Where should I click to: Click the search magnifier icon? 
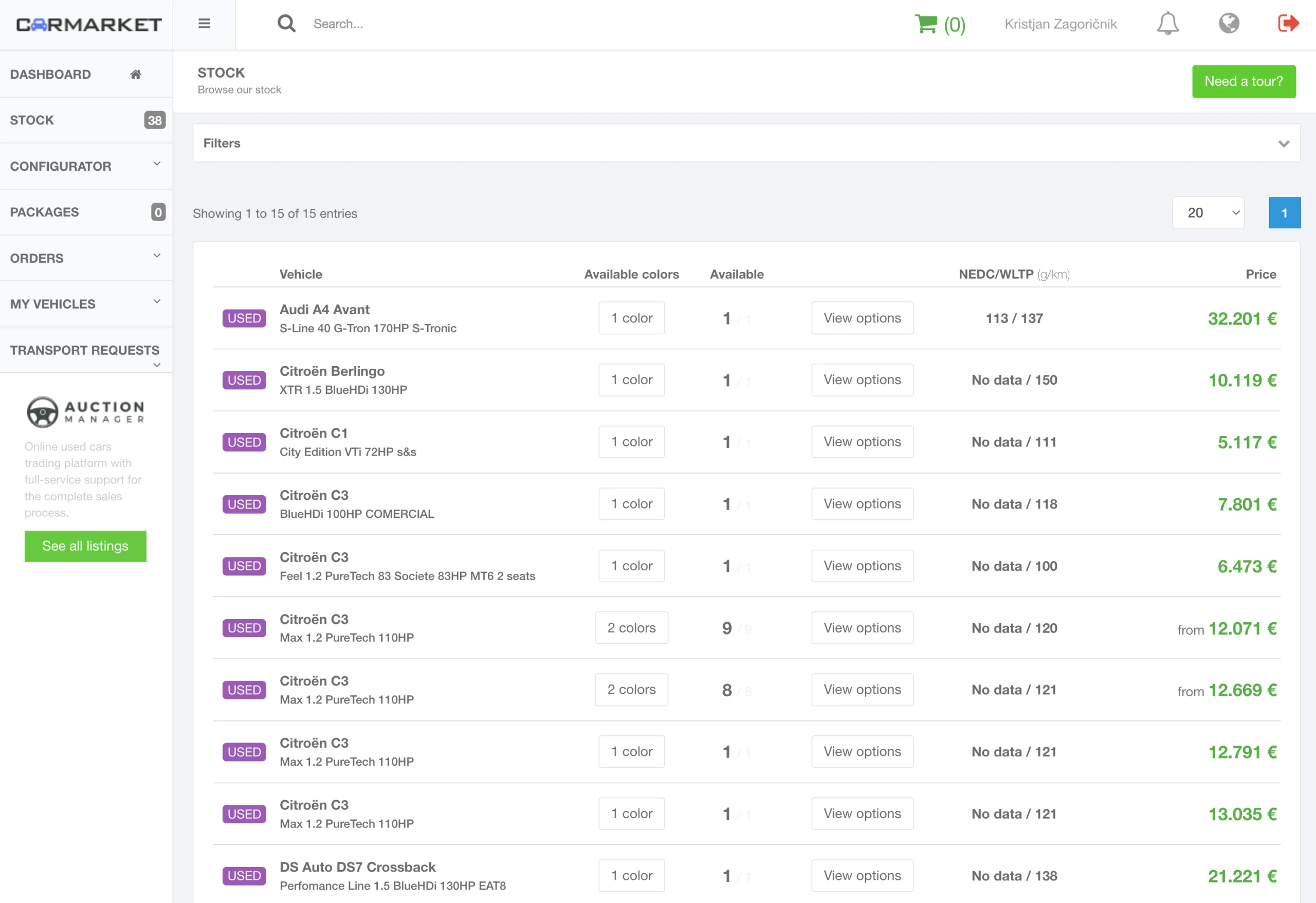286,24
